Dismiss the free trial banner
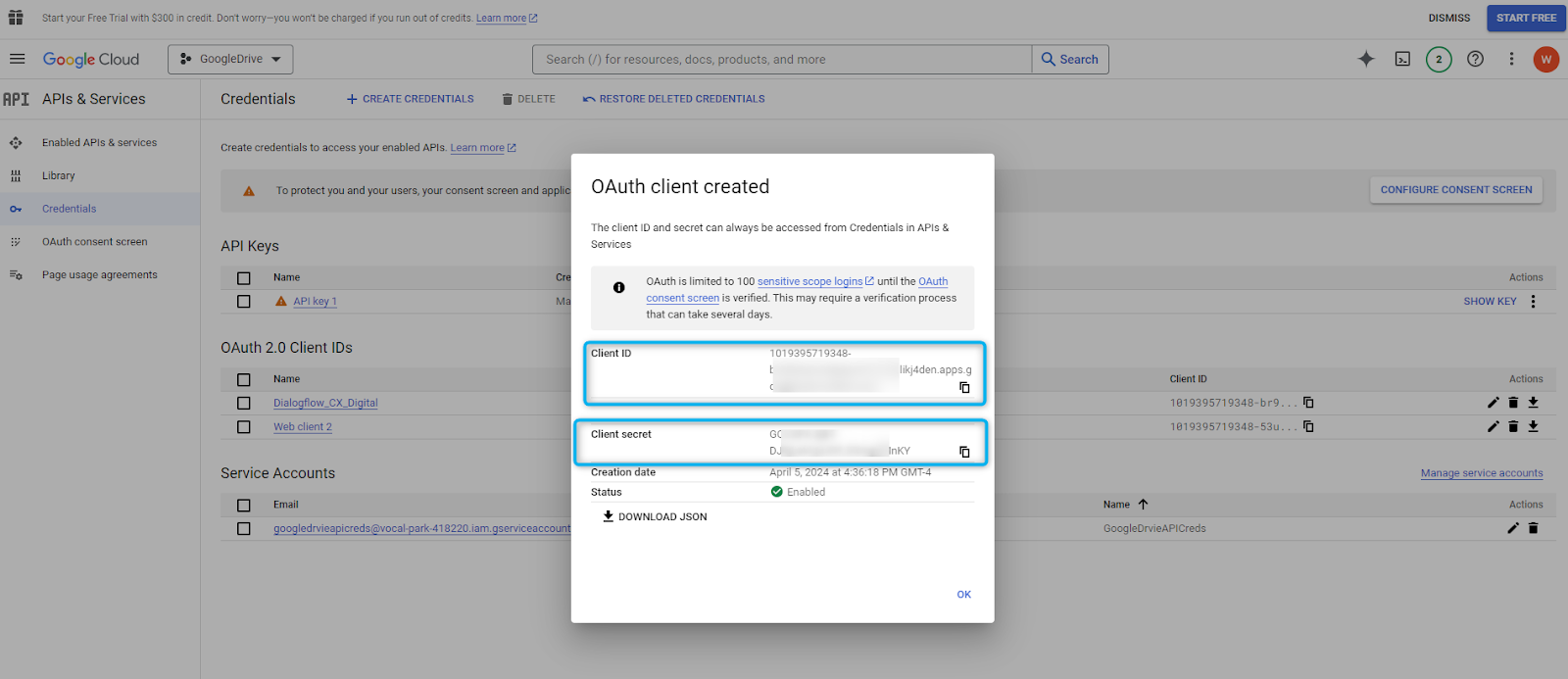 coord(1449,18)
